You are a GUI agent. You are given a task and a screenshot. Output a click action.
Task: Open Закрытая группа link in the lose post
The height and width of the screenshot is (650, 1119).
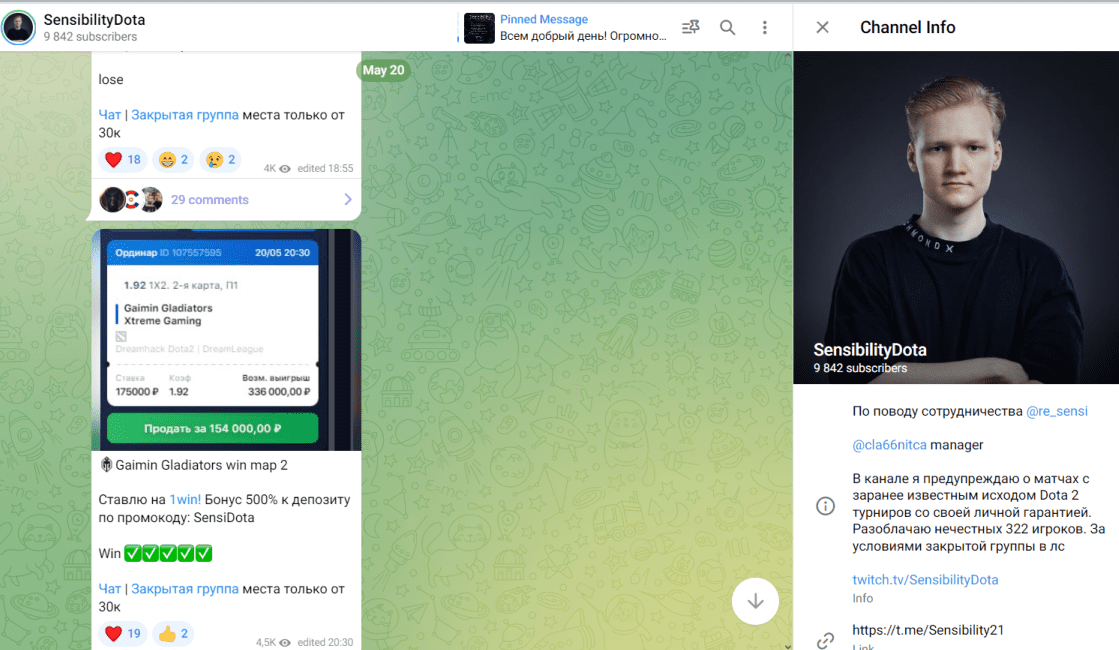(185, 115)
